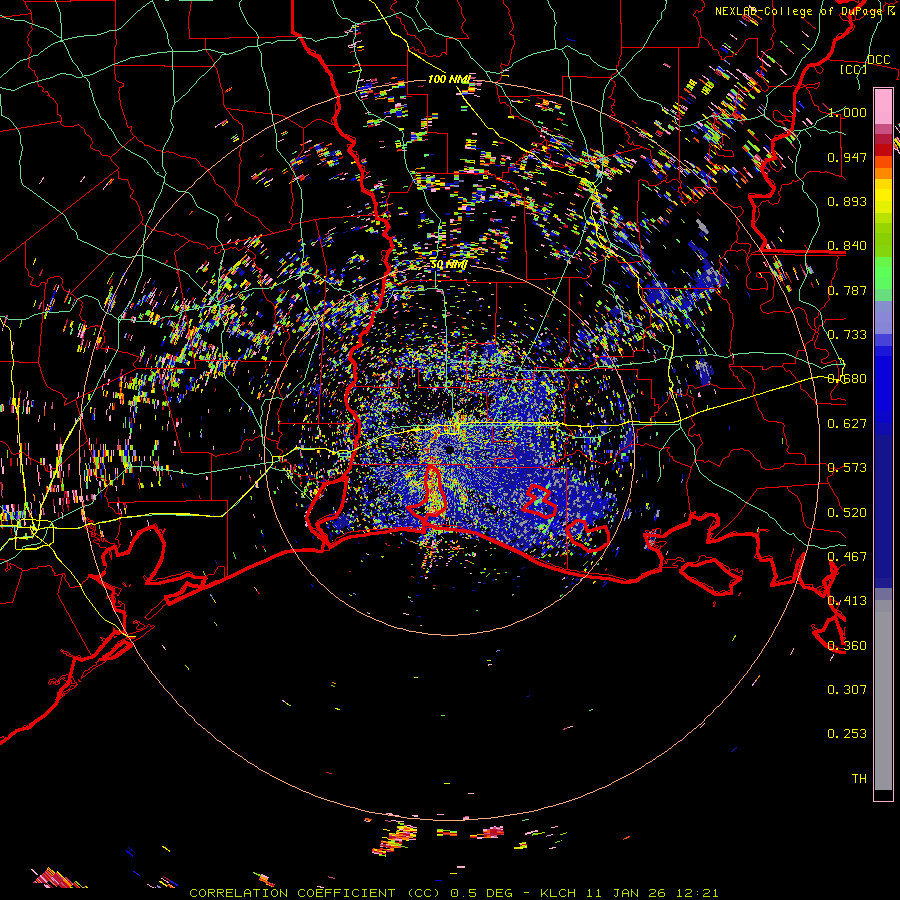This screenshot has height=900, width=900.
Task: Select the 0.680 scale value
Action: coord(847,379)
